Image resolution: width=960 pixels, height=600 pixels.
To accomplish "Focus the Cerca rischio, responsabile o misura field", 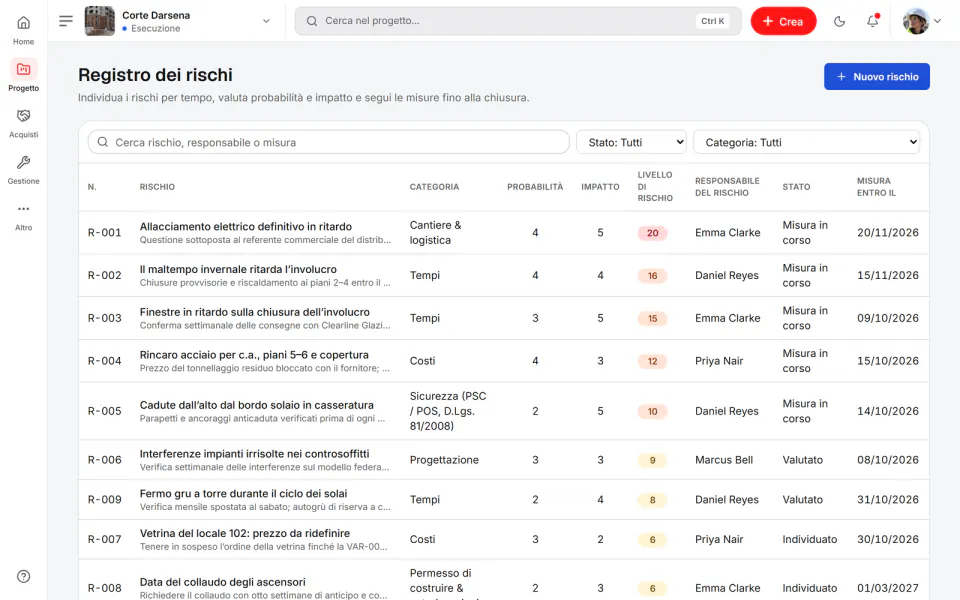I will tap(329, 142).
